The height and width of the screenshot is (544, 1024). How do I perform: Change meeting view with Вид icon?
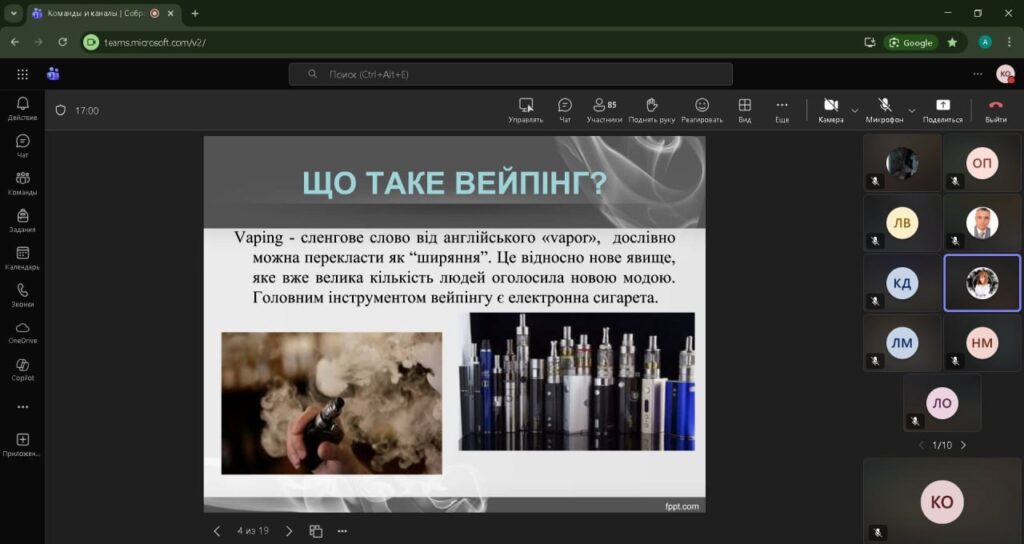coord(744,109)
